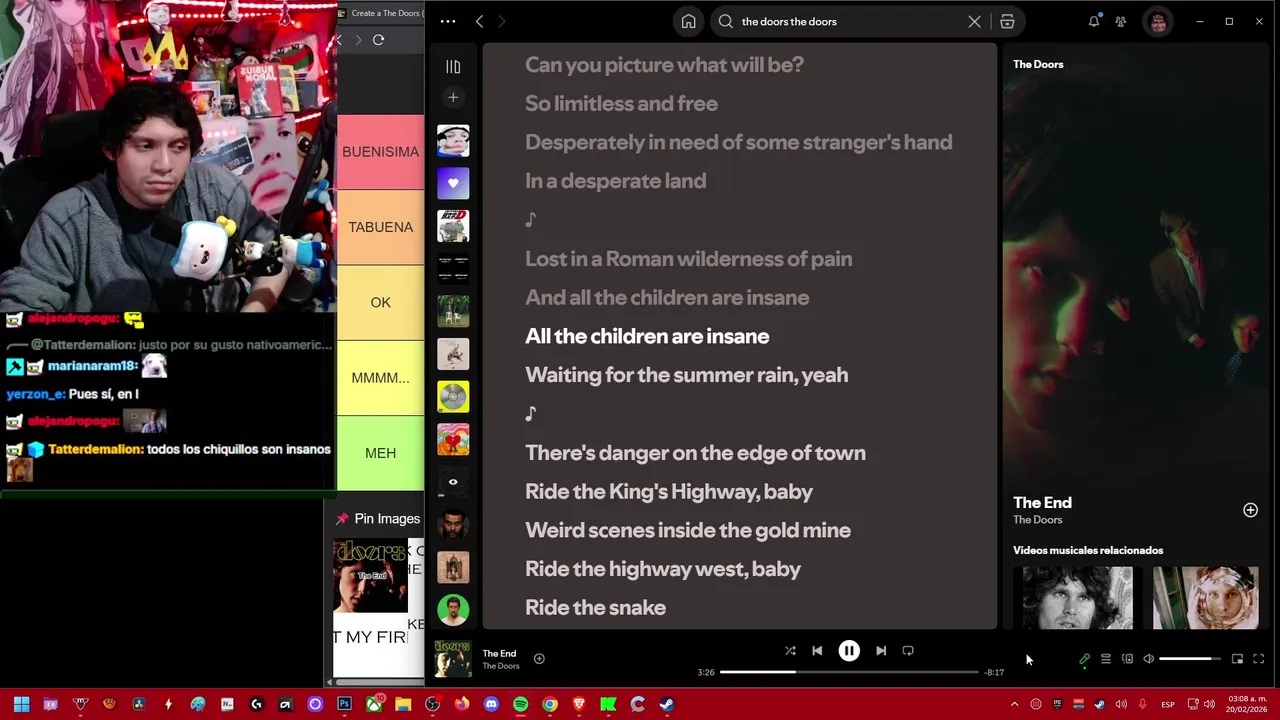The image size is (1280, 720).
Task: Open The End title in right panel
Action: coord(1042,503)
